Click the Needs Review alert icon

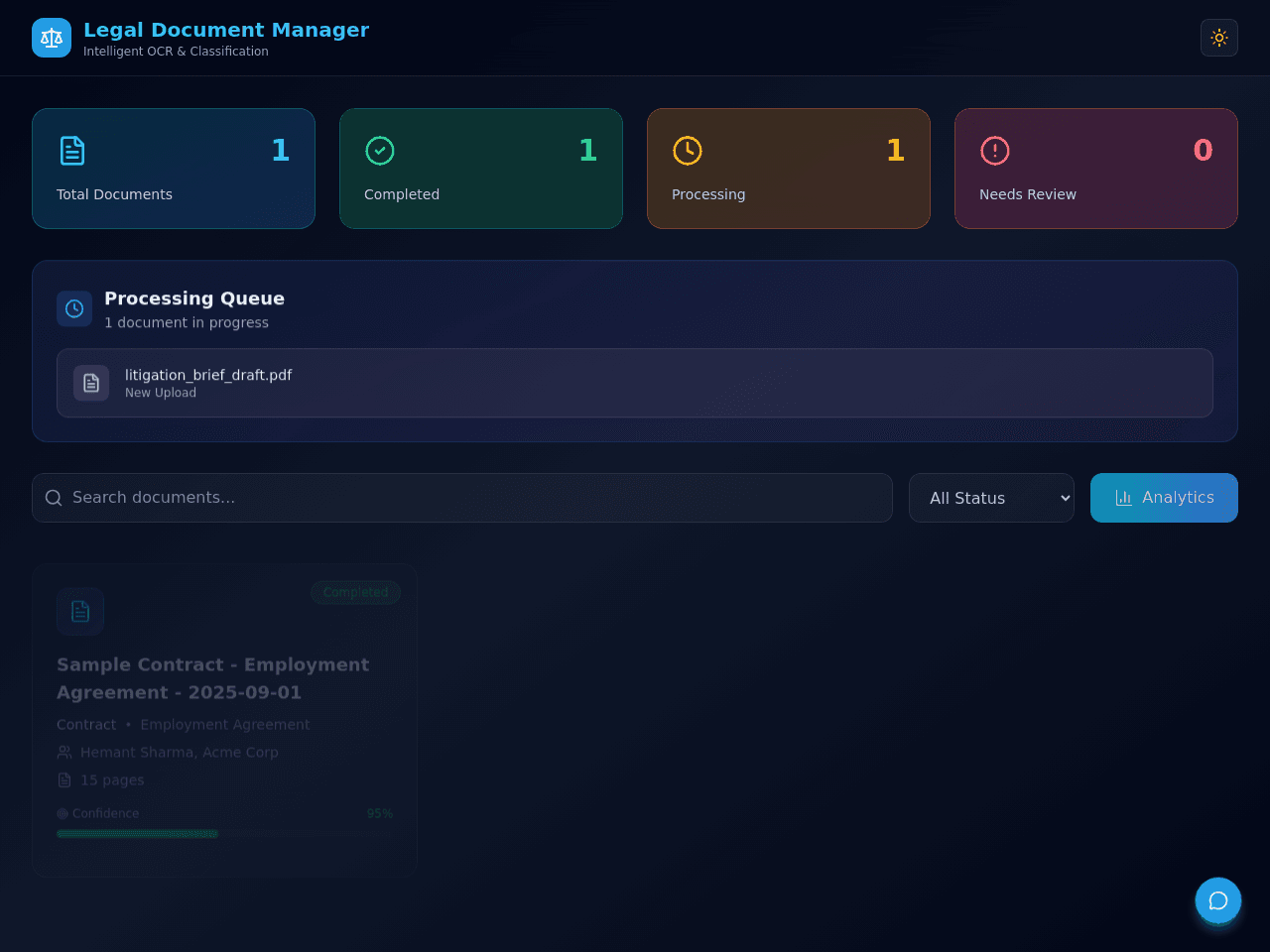coord(995,151)
